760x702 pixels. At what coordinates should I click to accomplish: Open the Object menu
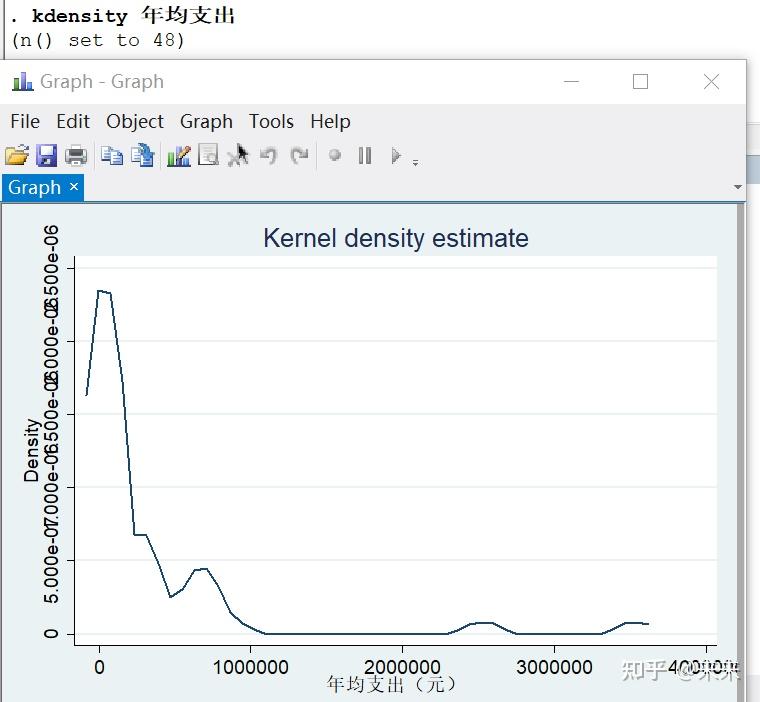(135, 121)
